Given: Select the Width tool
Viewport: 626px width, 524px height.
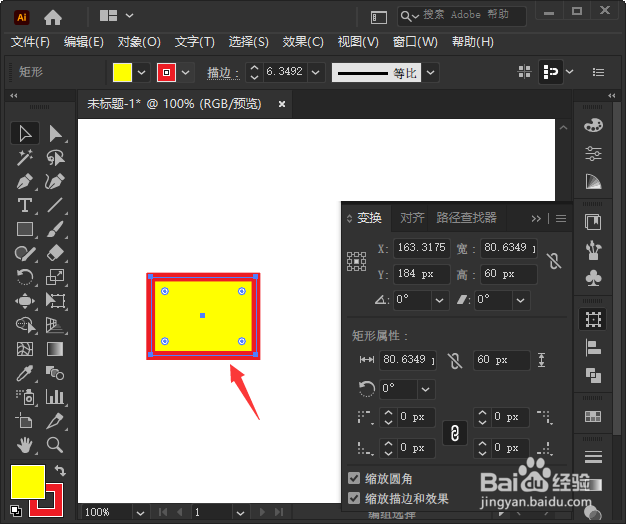Looking at the screenshot, I should pos(25,301).
